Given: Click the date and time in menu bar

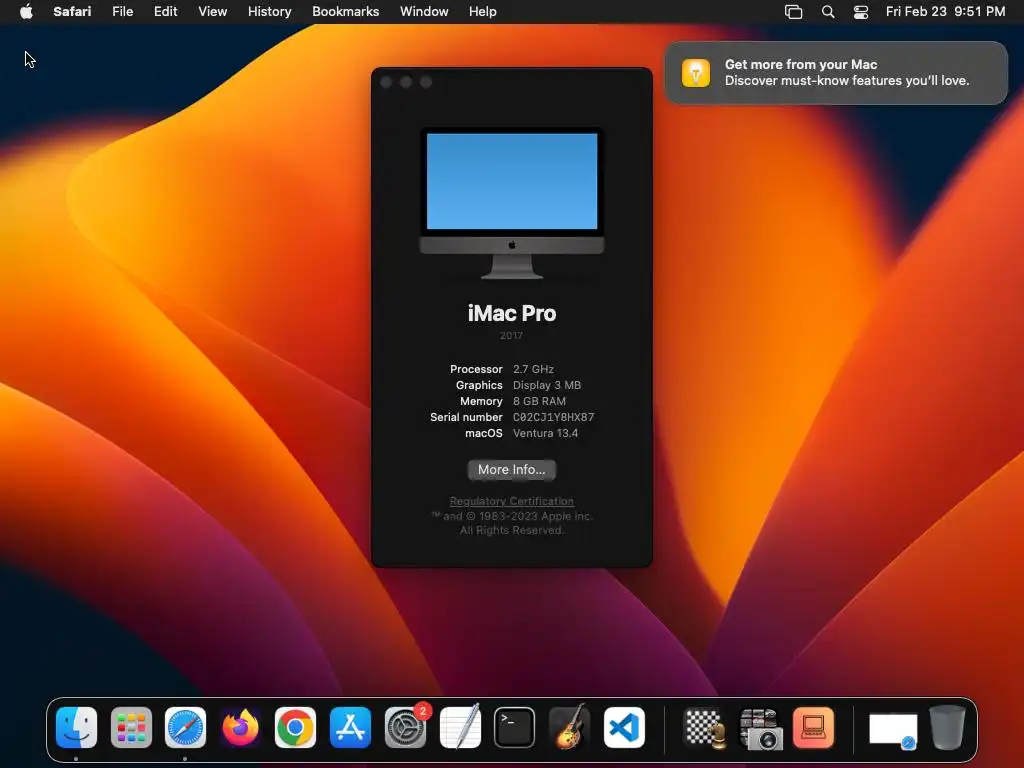Looking at the screenshot, I should pos(945,12).
